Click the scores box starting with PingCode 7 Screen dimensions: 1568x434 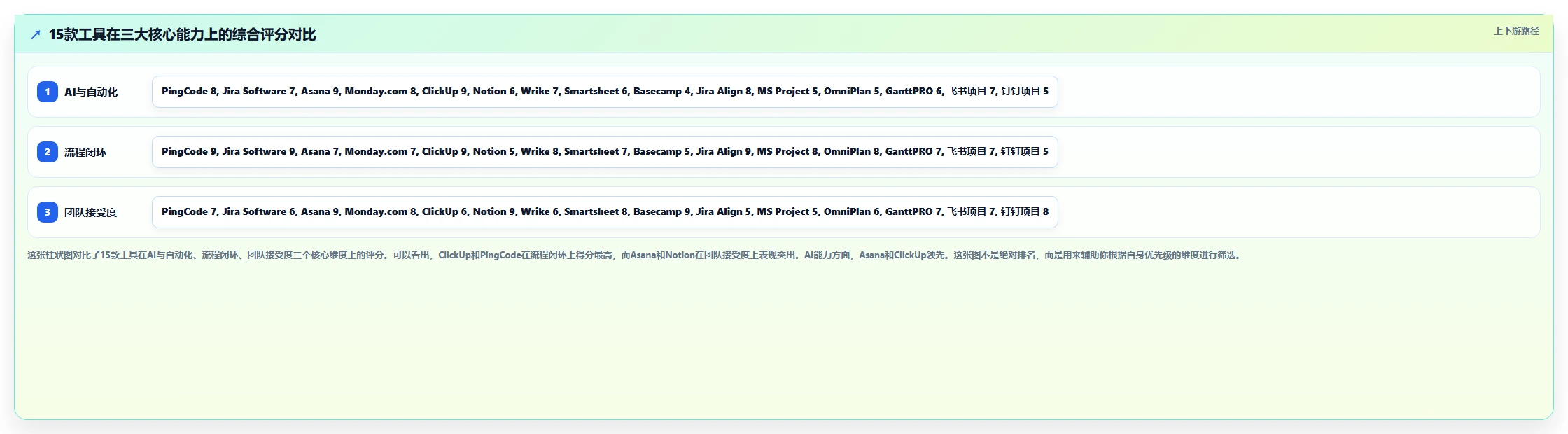coord(605,212)
